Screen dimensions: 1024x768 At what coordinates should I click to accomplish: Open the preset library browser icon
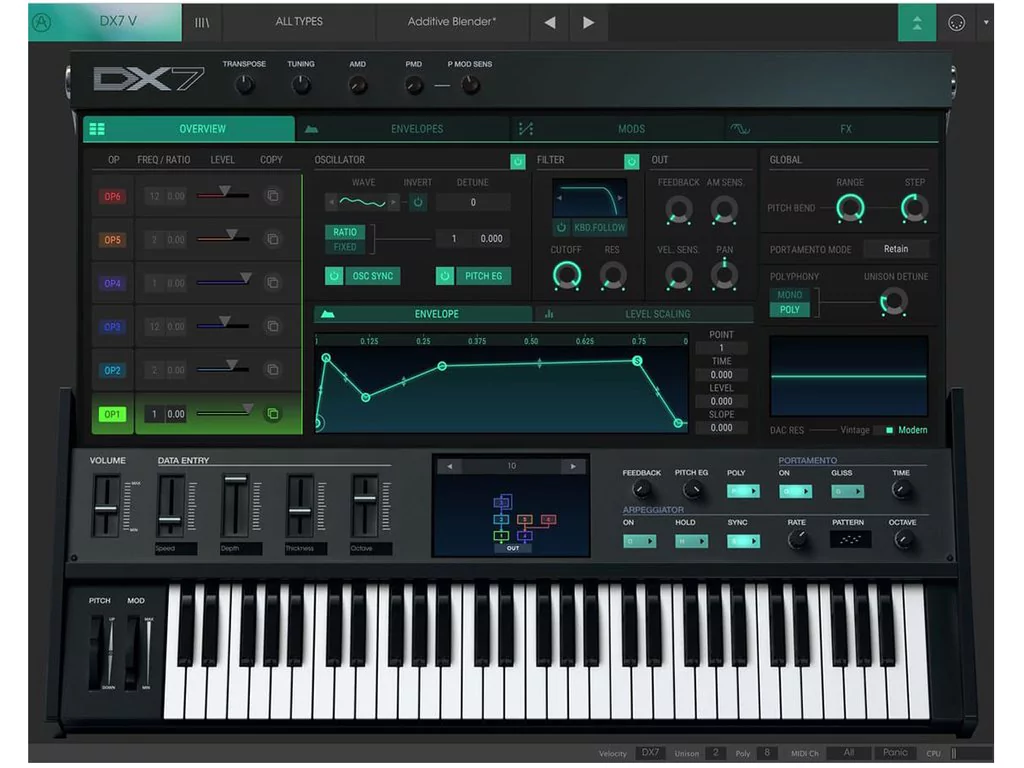pos(202,22)
